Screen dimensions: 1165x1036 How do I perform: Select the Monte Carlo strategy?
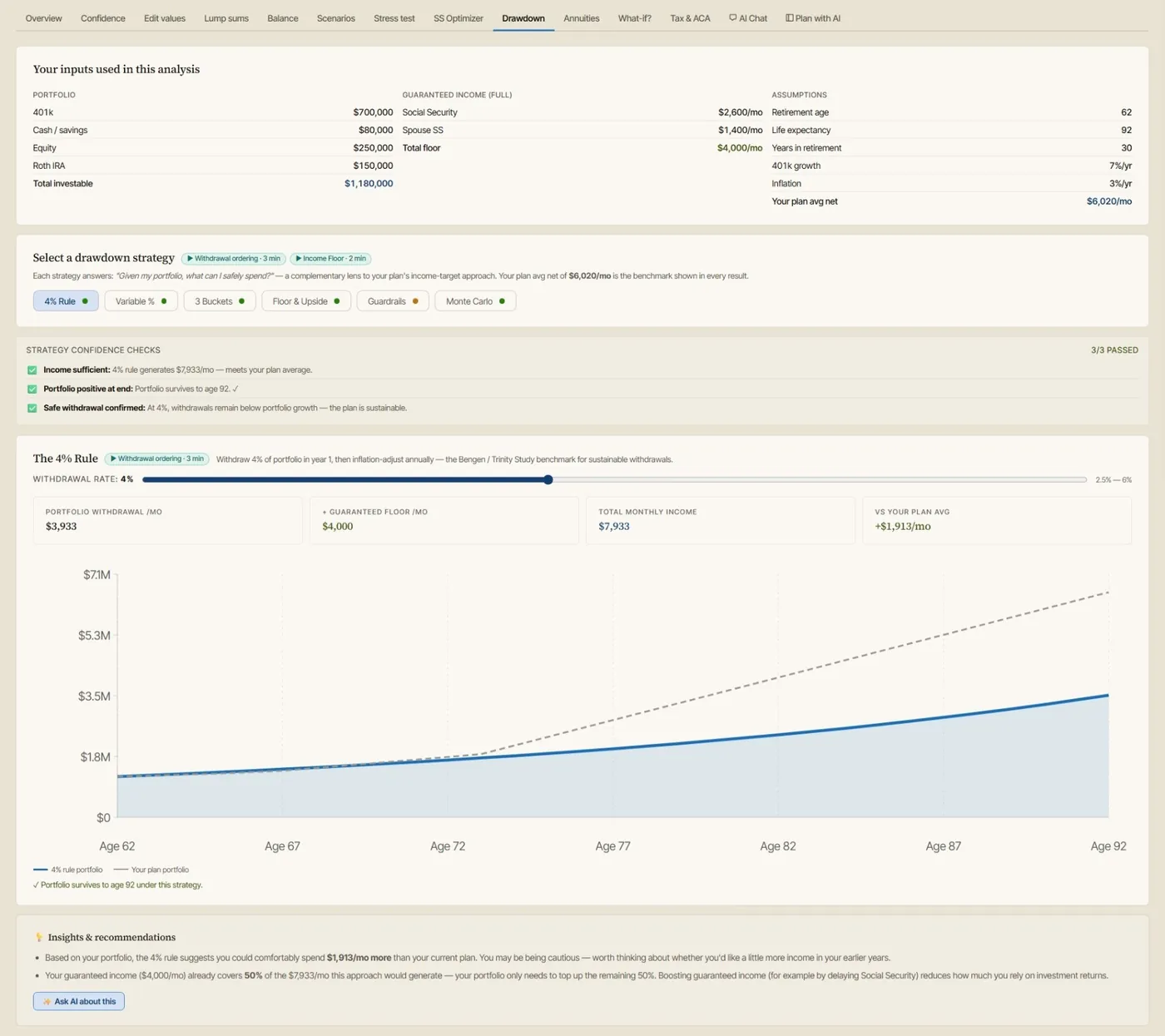[x=475, y=301]
